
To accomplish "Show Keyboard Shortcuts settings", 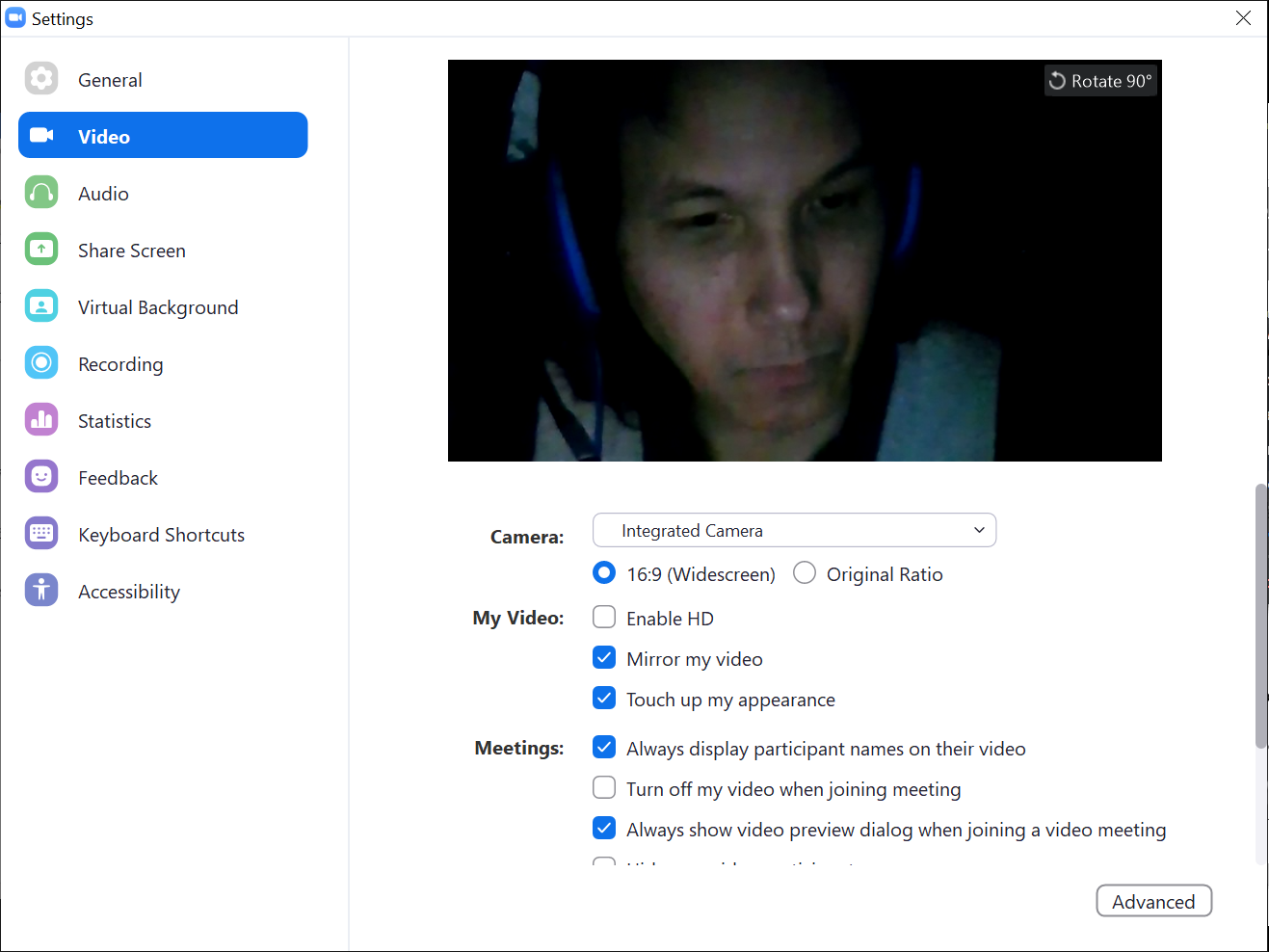I will pos(163,534).
